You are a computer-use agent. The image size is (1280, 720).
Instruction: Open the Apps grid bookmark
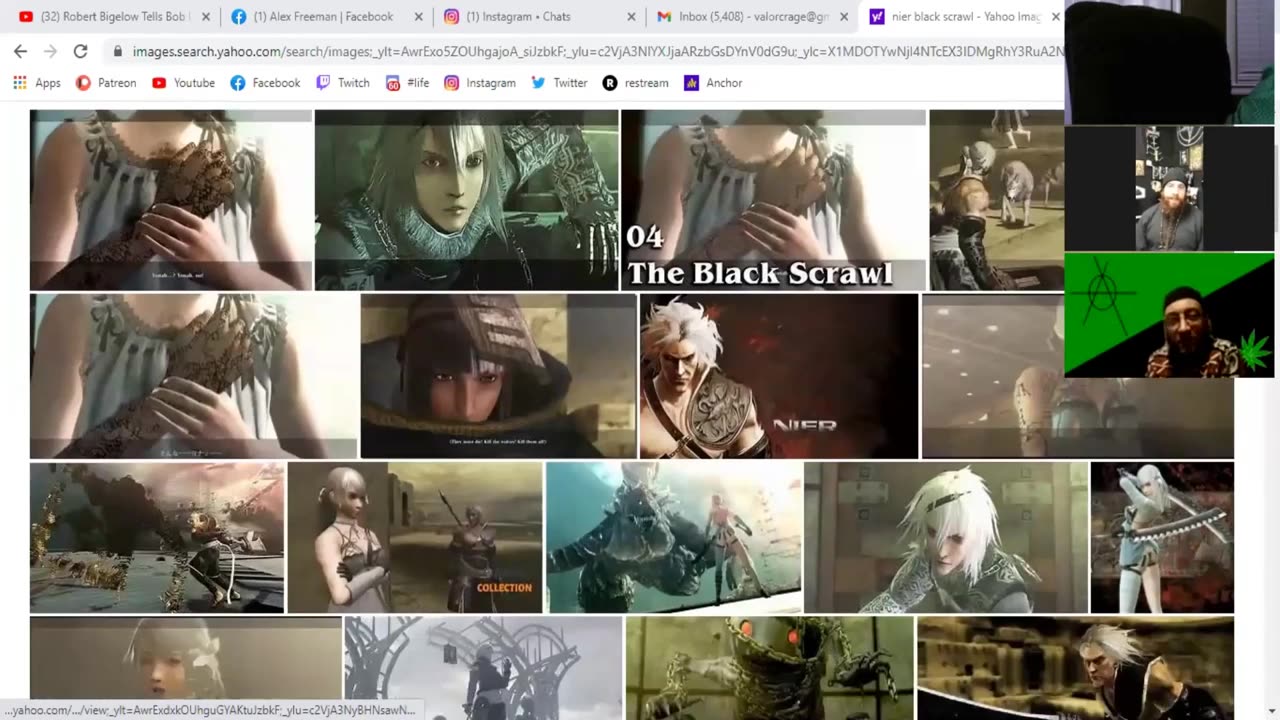pos(37,83)
